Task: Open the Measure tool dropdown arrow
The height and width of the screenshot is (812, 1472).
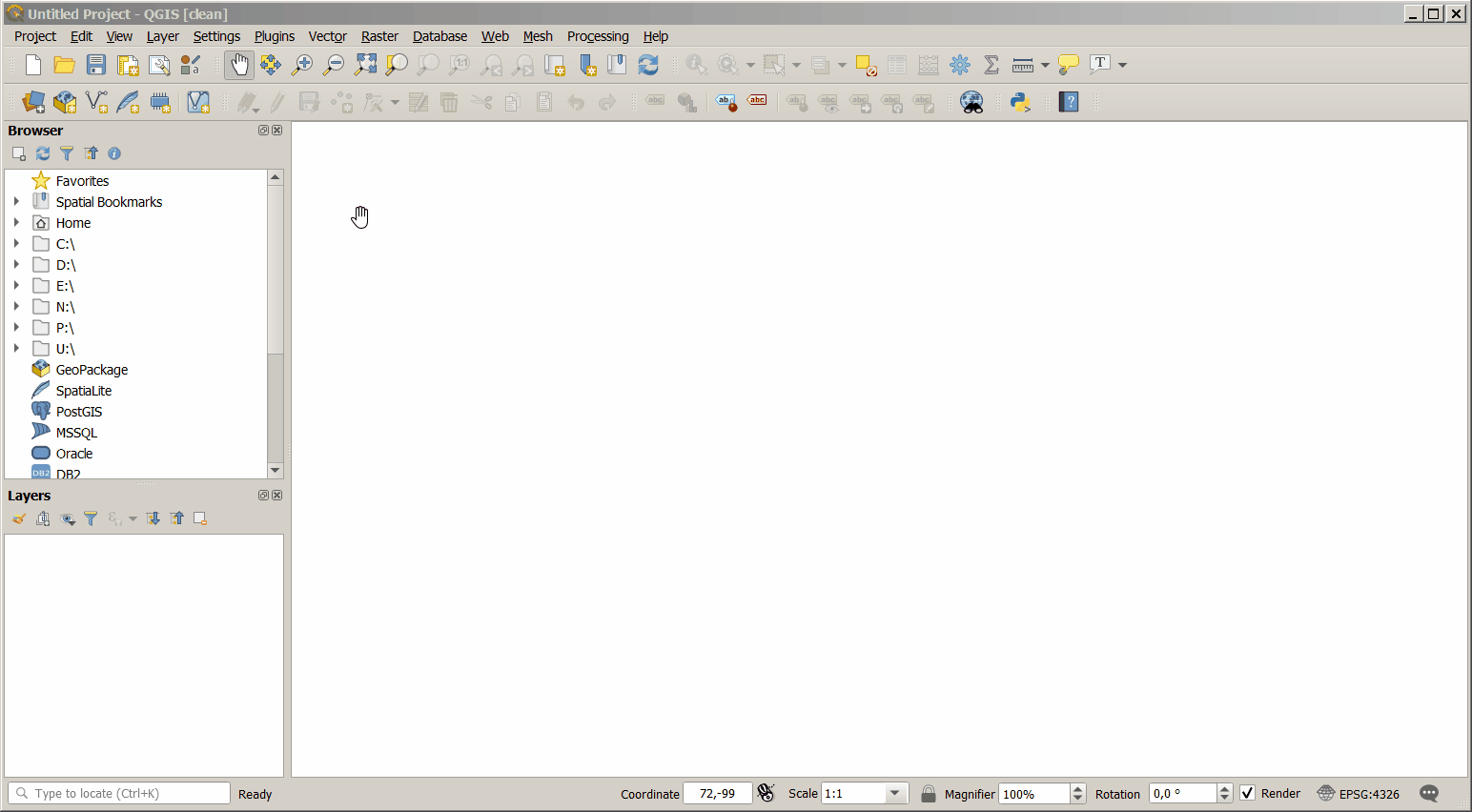Action: pyautogui.click(x=1045, y=65)
